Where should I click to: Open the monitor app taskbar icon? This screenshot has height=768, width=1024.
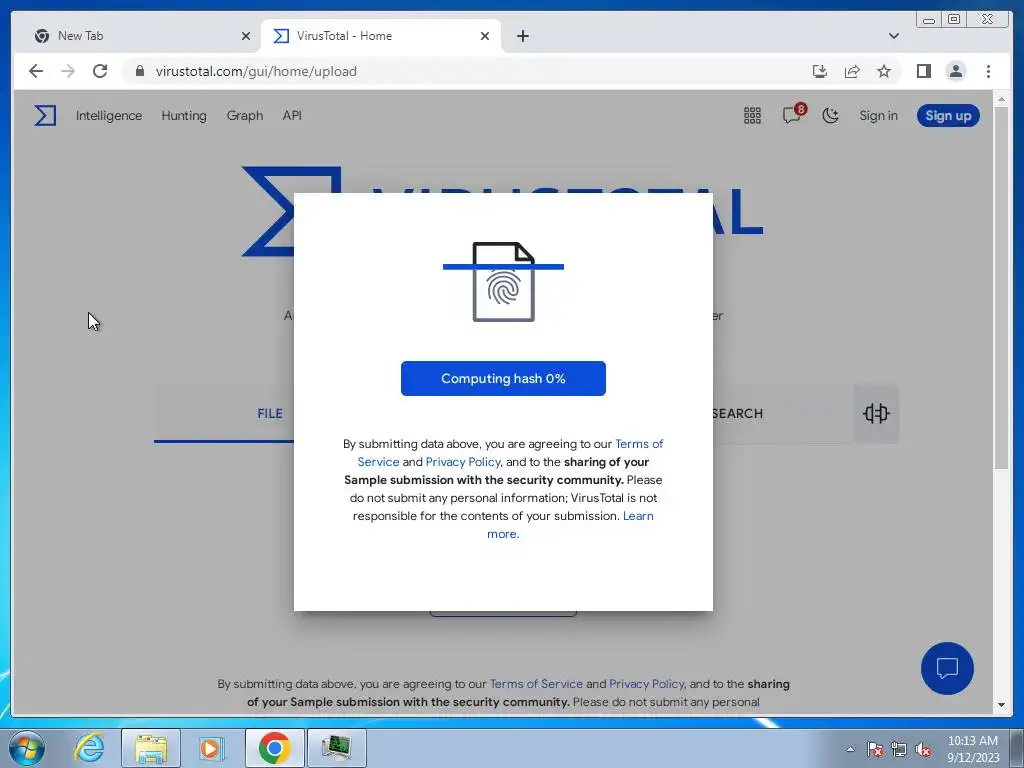point(336,748)
